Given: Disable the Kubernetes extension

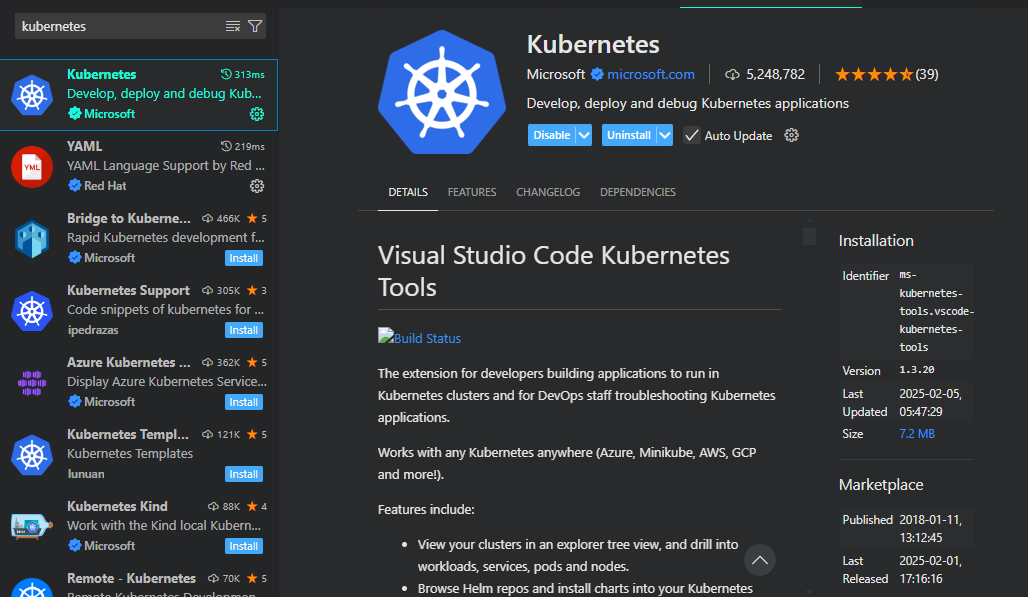Looking at the screenshot, I should (551, 136).
